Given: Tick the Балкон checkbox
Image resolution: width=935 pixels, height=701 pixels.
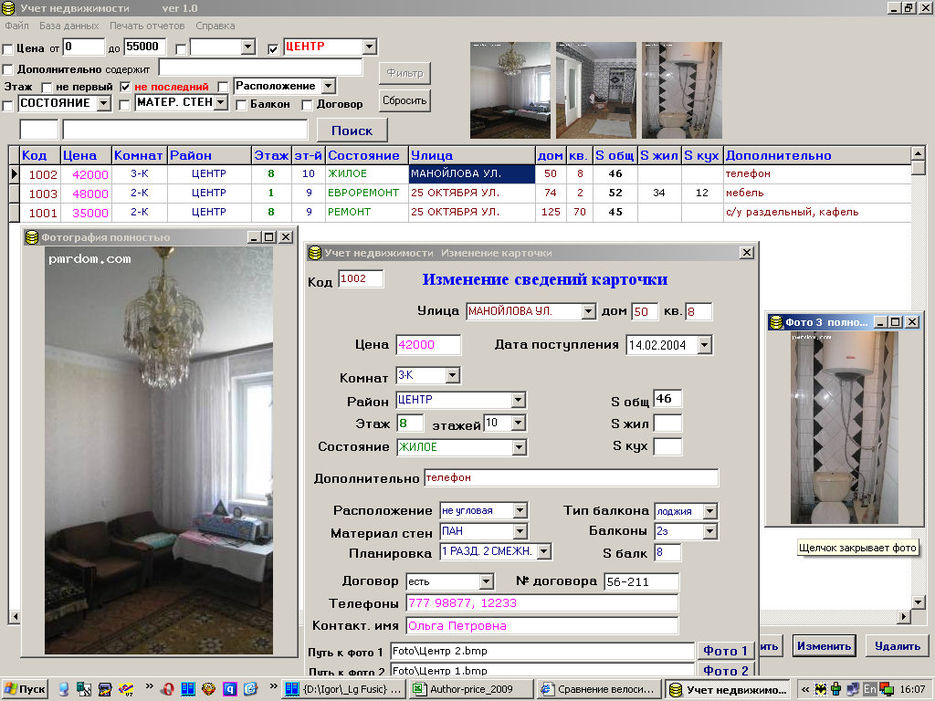Looking at the screenshot, I should click(x=241, y=106).
